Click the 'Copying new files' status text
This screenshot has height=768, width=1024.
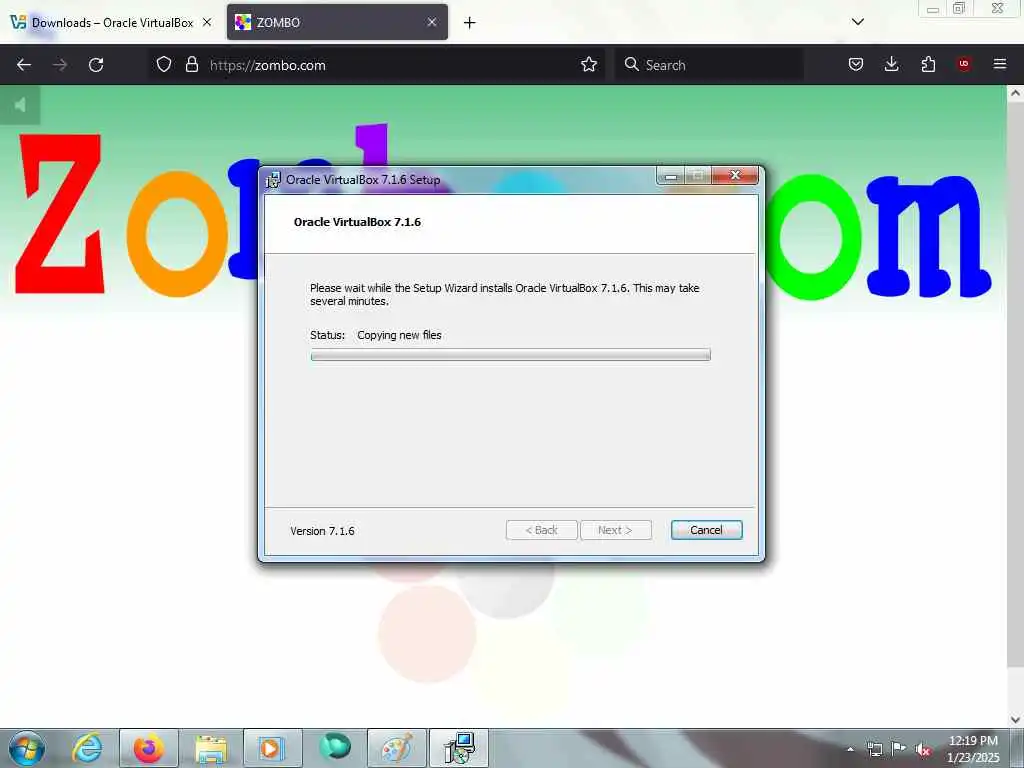[x=399, y=335]
